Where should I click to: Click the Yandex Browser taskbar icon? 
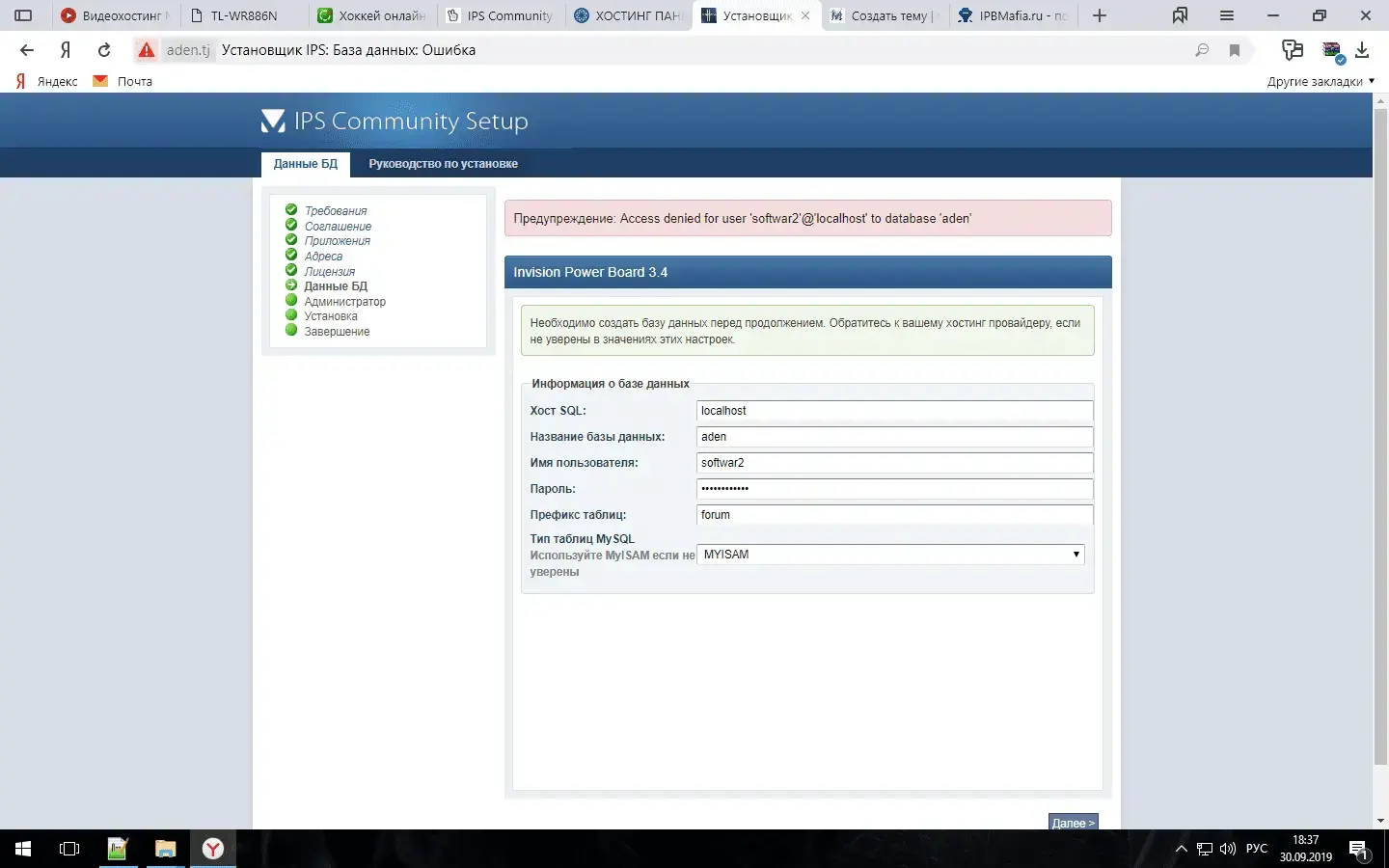click(213, 849)
